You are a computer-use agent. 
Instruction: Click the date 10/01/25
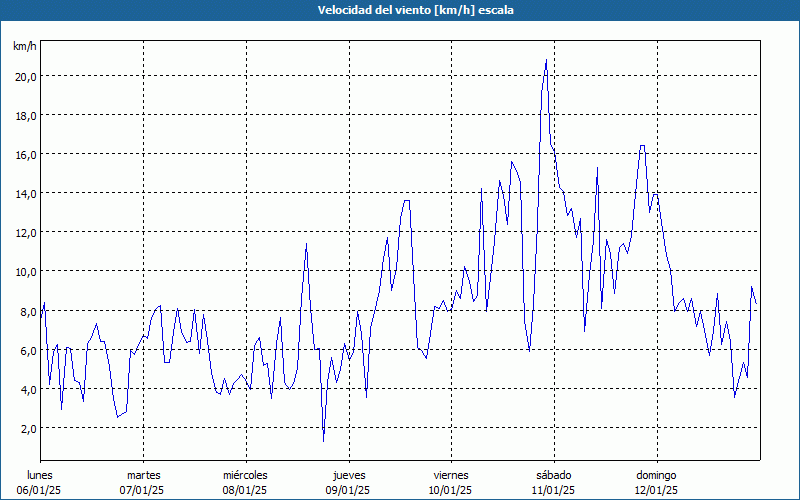pos(450,490)
